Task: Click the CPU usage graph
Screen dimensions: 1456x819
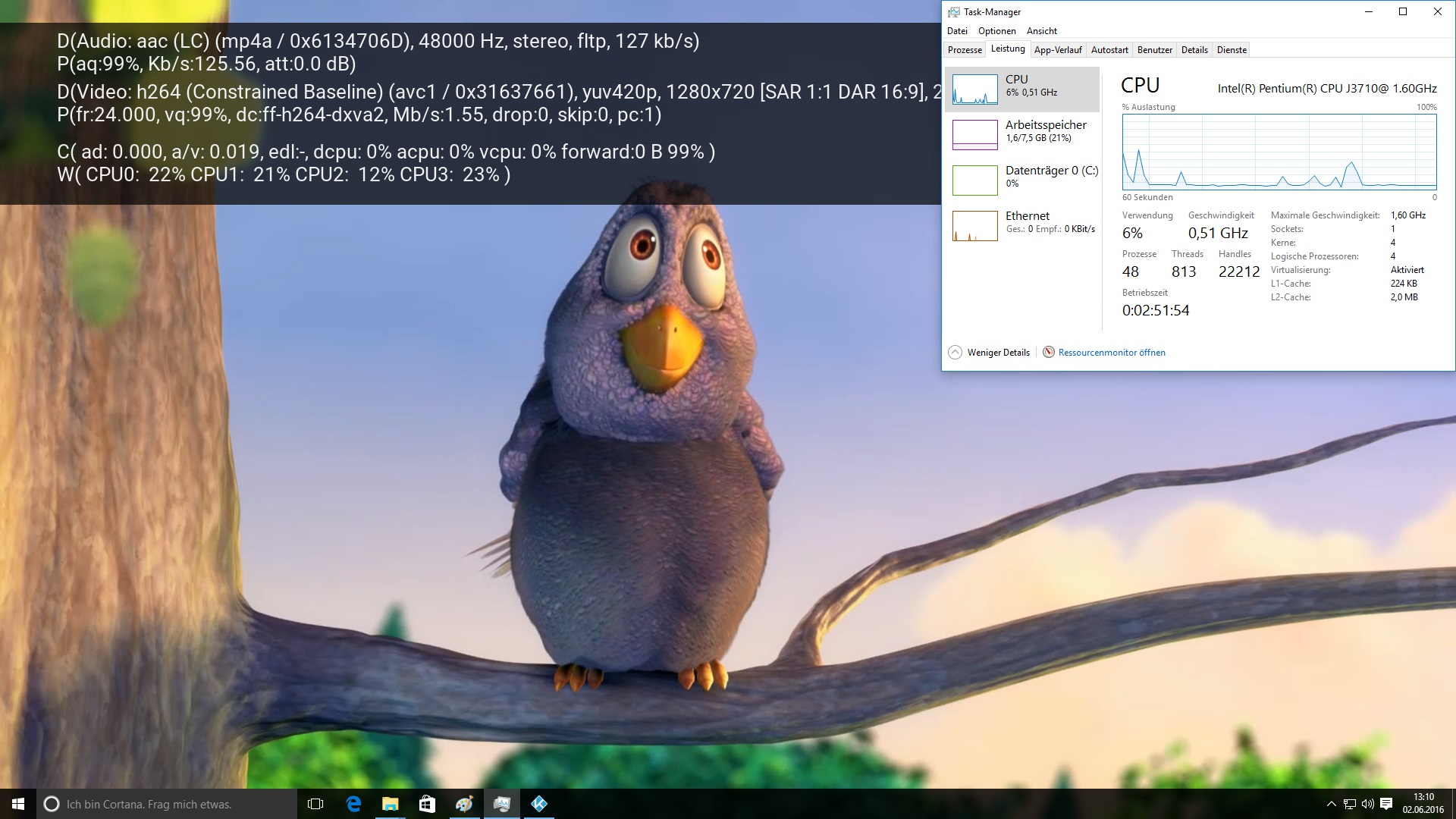Action: (1279, 152)
